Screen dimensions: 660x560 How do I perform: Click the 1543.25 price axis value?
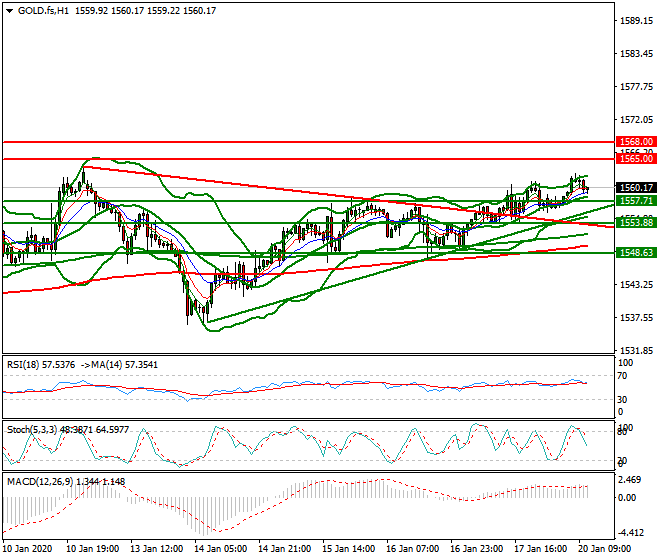[636, 285]
